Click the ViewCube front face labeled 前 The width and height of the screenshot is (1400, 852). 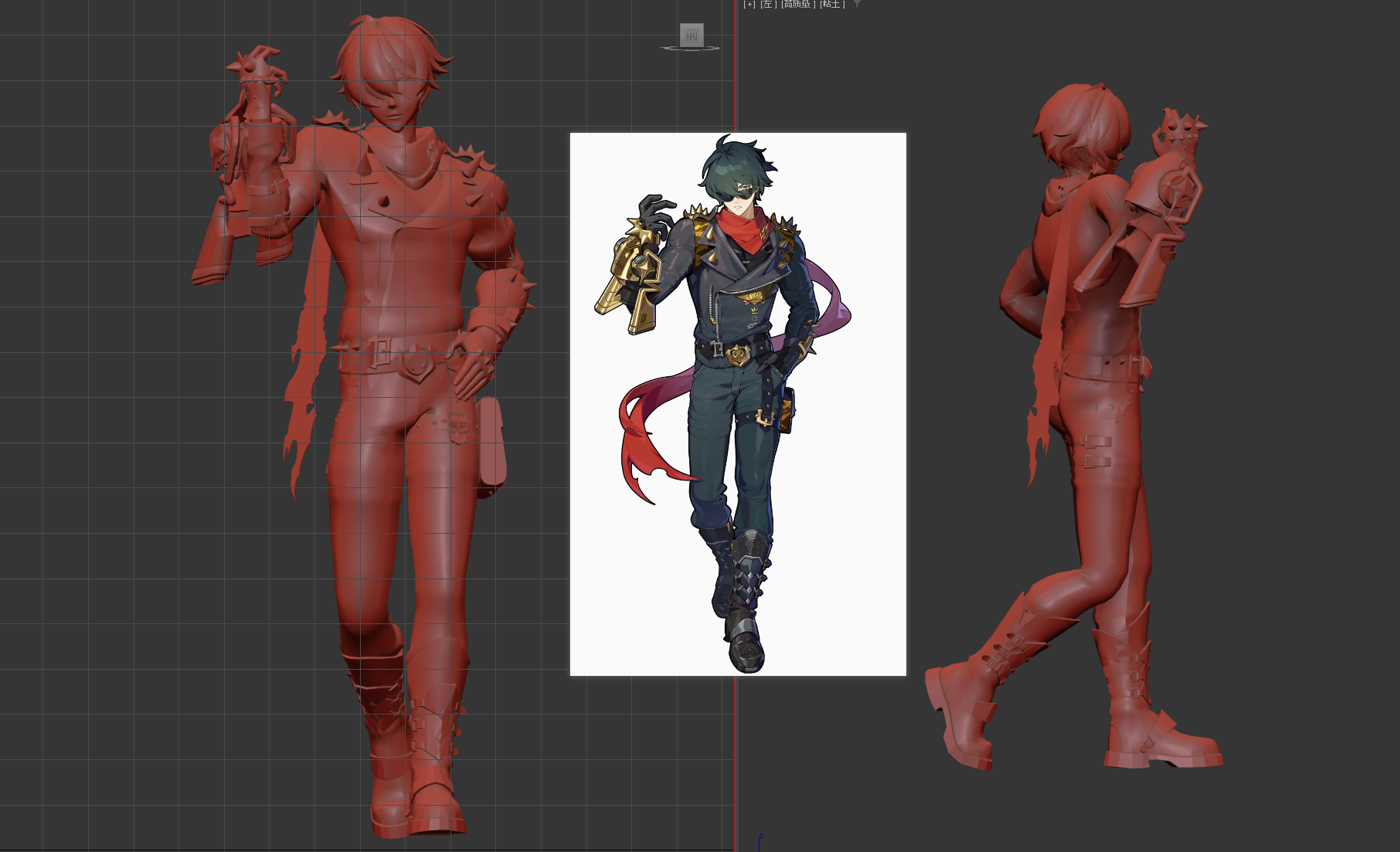click(x=692, y=35)
